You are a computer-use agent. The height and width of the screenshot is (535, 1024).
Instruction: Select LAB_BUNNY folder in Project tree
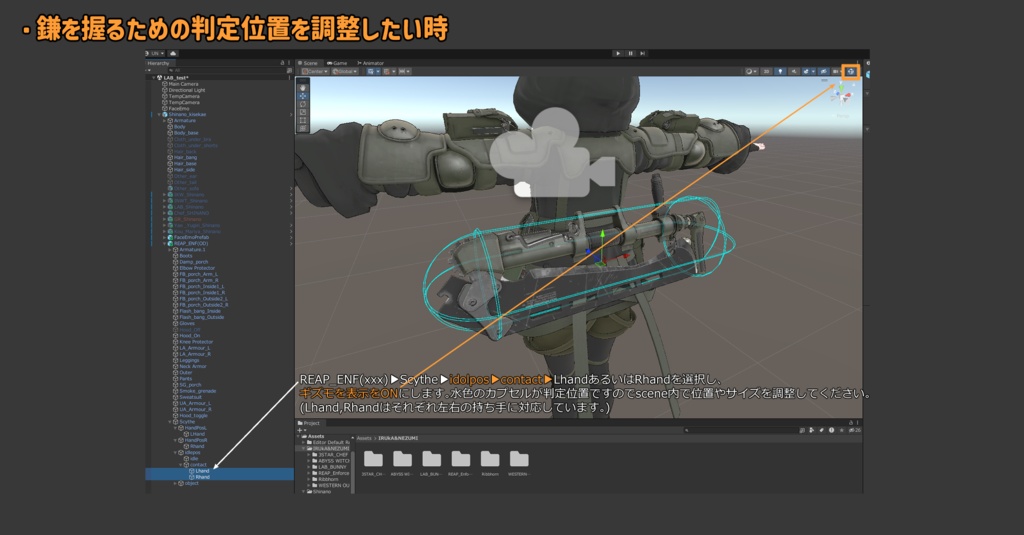pos(332,467)
